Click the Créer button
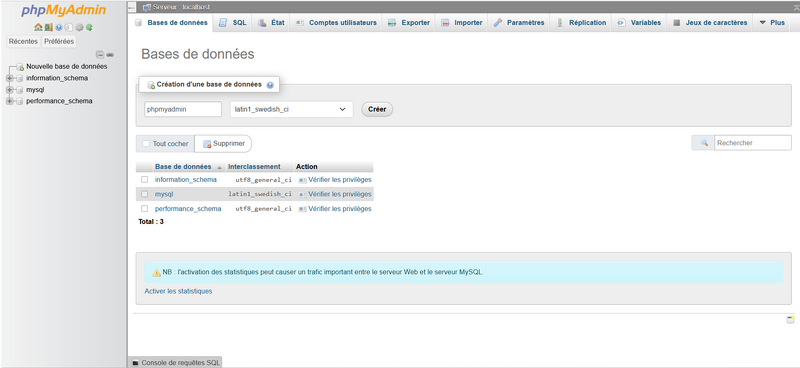Screen dimensions: 800x368 pos(377,109)
